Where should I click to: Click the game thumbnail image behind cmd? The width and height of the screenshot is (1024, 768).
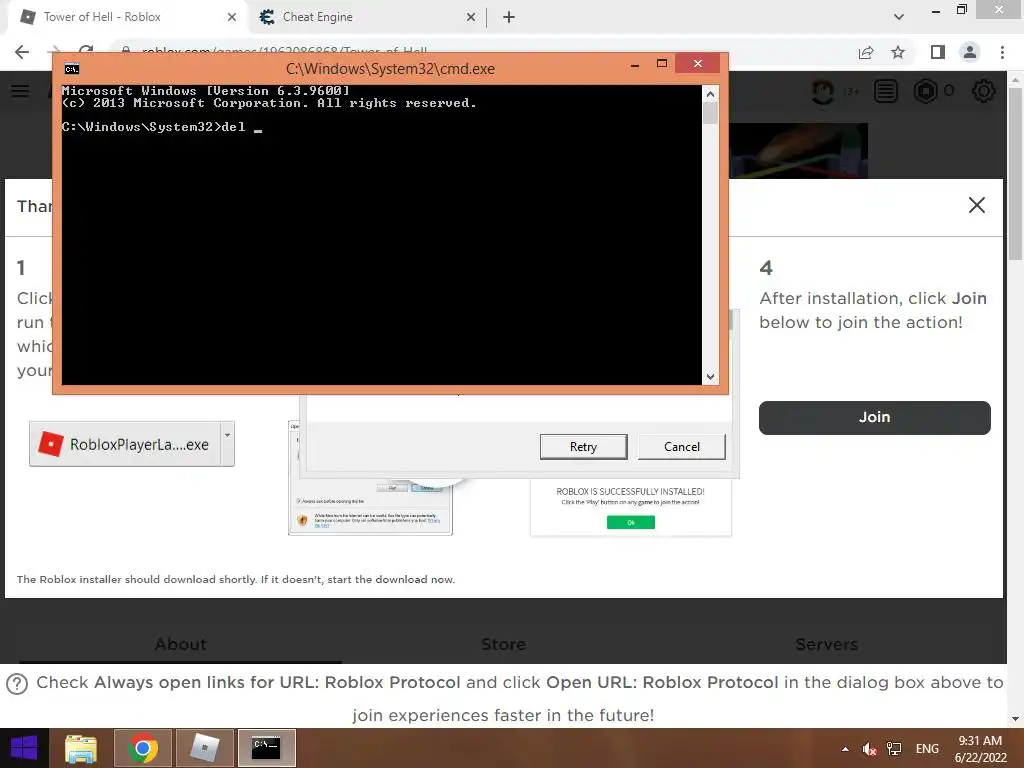[x=798, y=151]
